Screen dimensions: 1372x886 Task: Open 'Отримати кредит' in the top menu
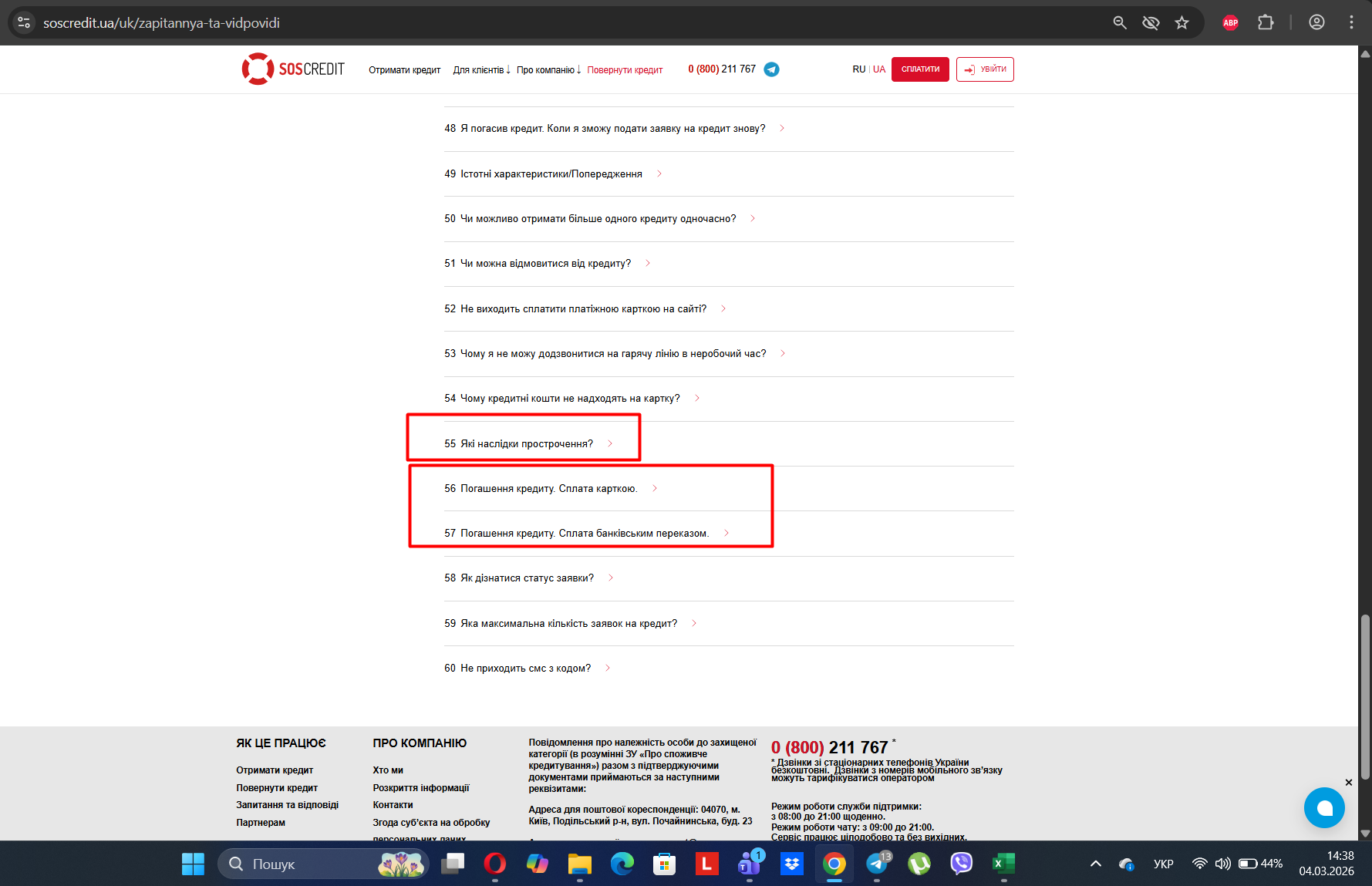click(404, 70)
